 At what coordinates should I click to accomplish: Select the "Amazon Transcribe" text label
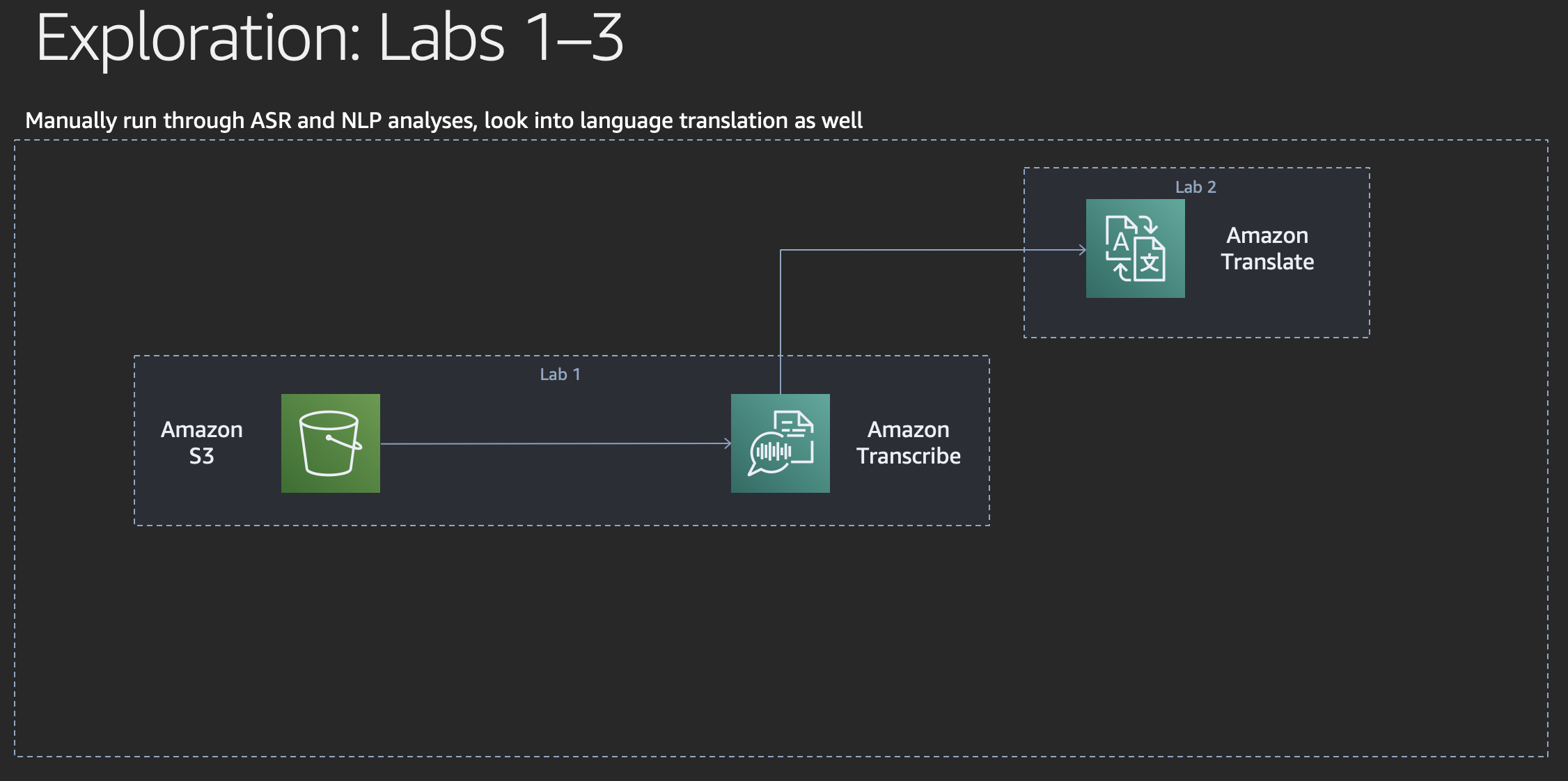[908, 443]
